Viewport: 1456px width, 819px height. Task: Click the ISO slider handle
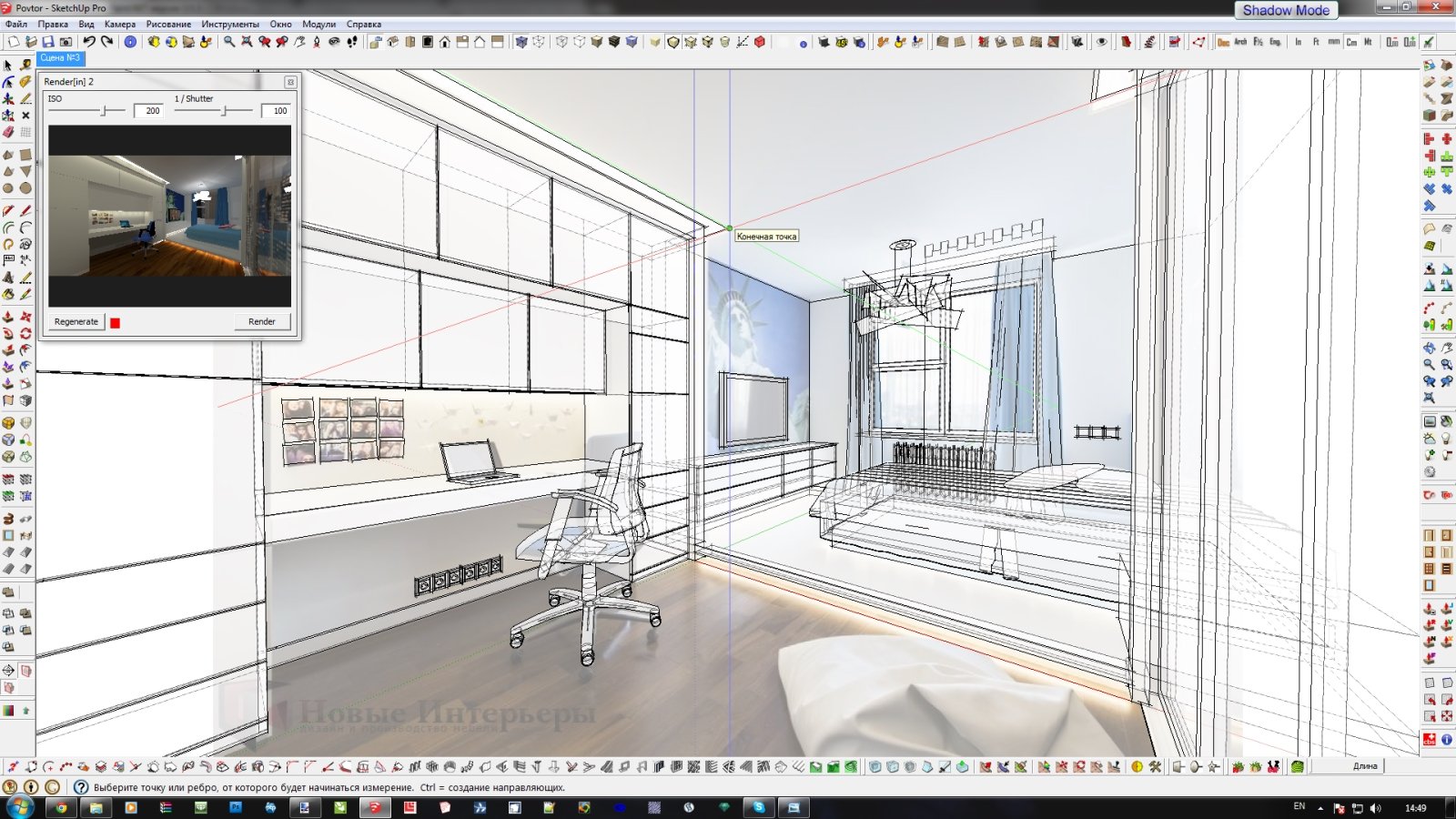coord(105,111)
